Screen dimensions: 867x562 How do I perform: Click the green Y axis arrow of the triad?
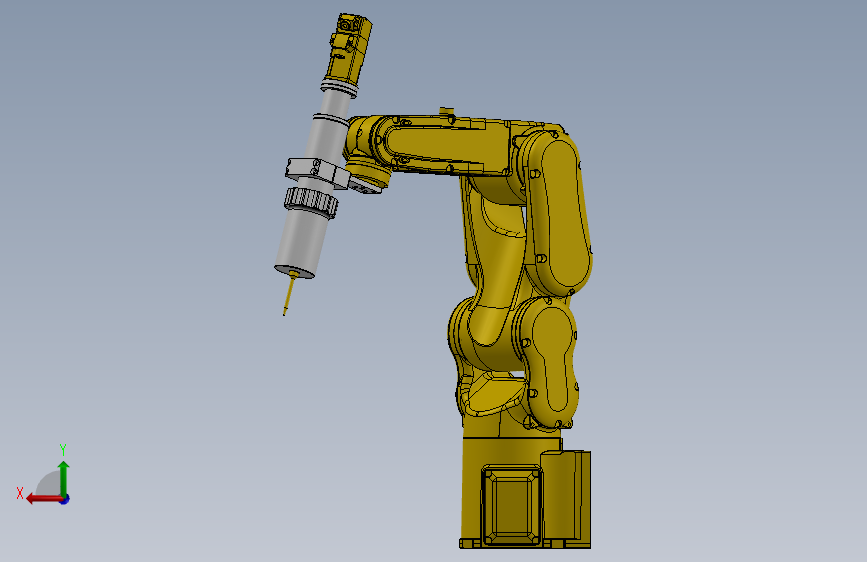coord(64,478)
